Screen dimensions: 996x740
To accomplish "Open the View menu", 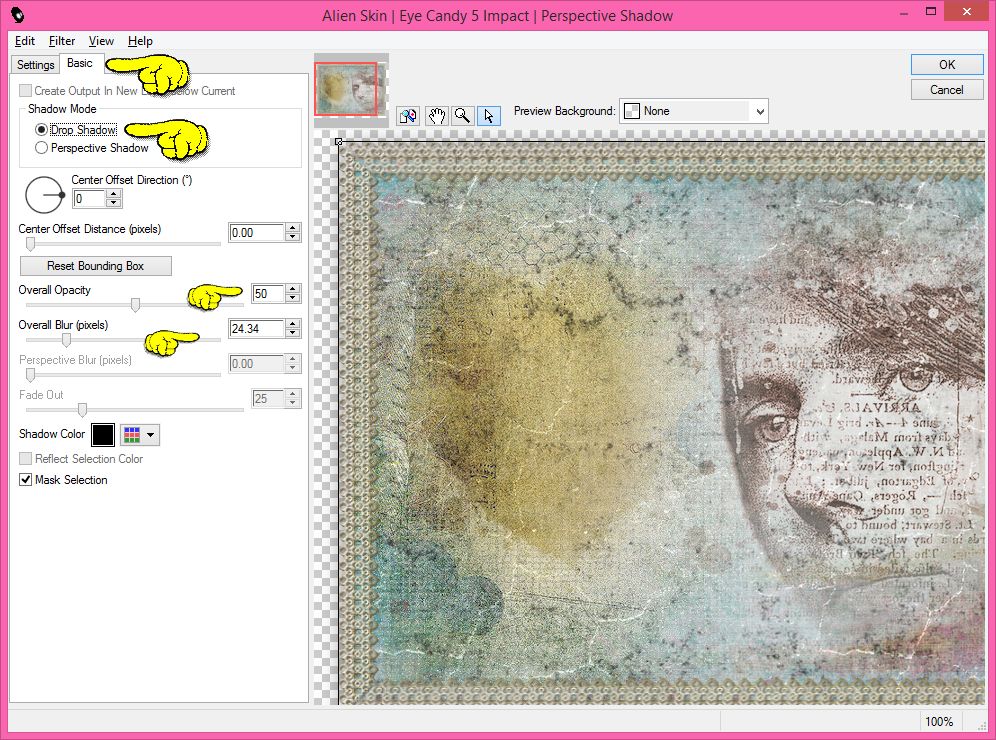I will click(x=101, y=41).
